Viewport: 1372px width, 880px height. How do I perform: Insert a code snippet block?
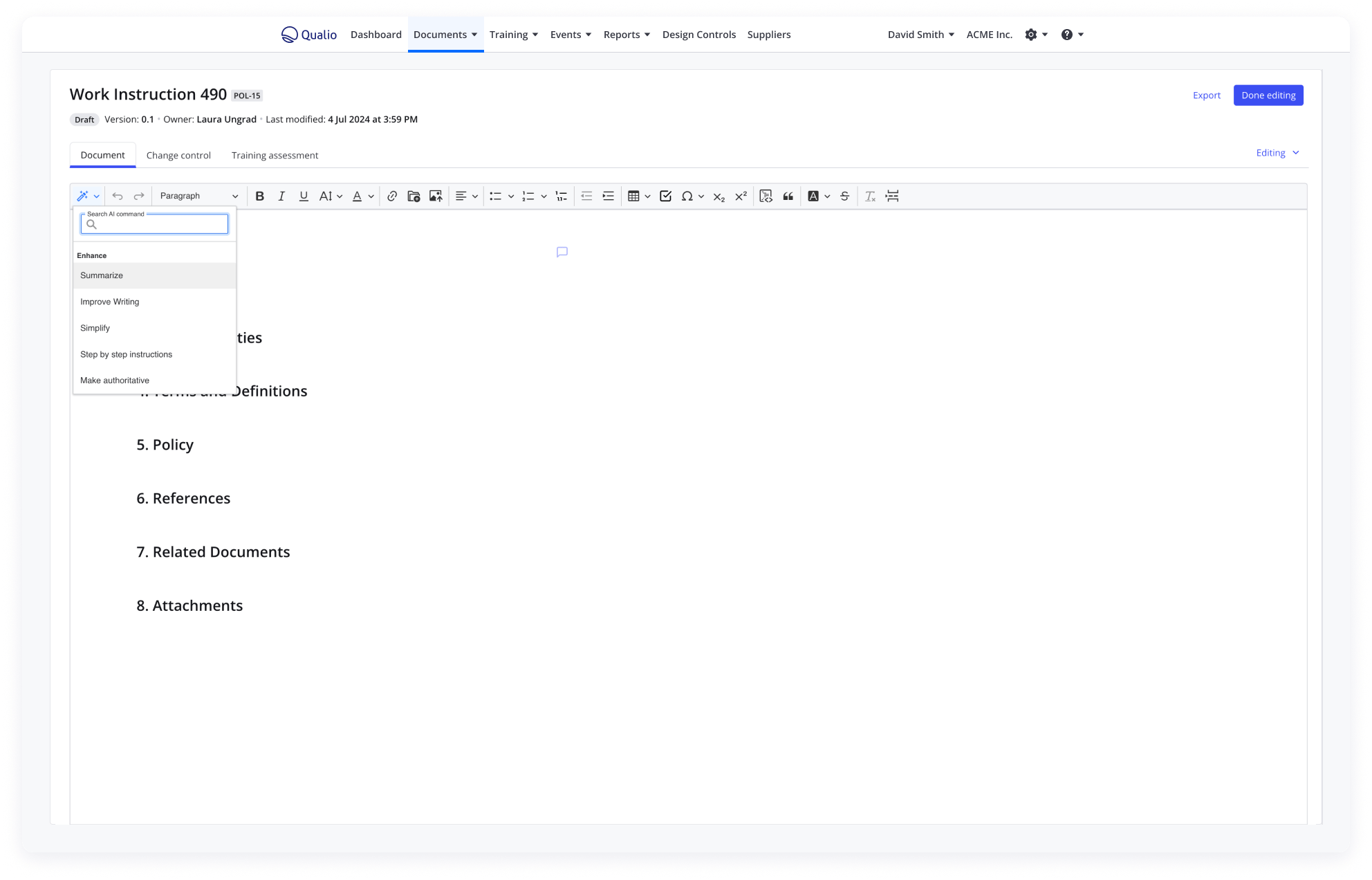[x=766, y=196]
